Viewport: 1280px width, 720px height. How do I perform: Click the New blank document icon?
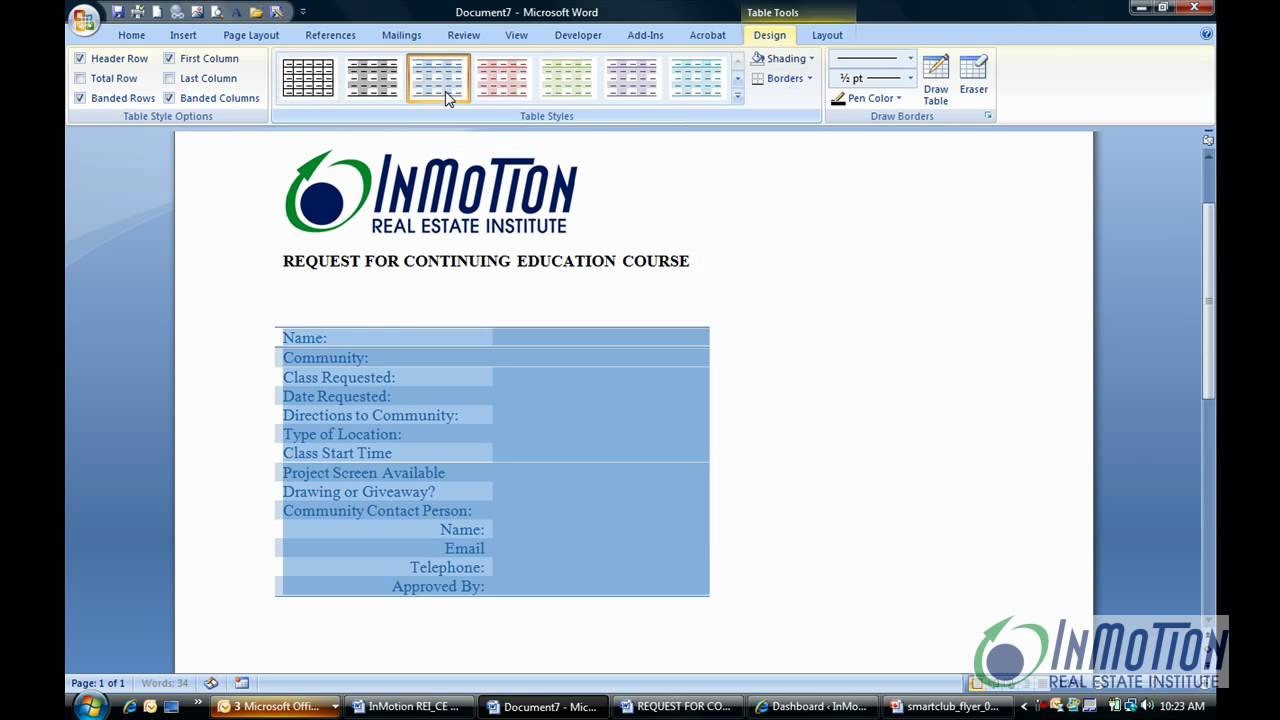(x=157, y=12)
